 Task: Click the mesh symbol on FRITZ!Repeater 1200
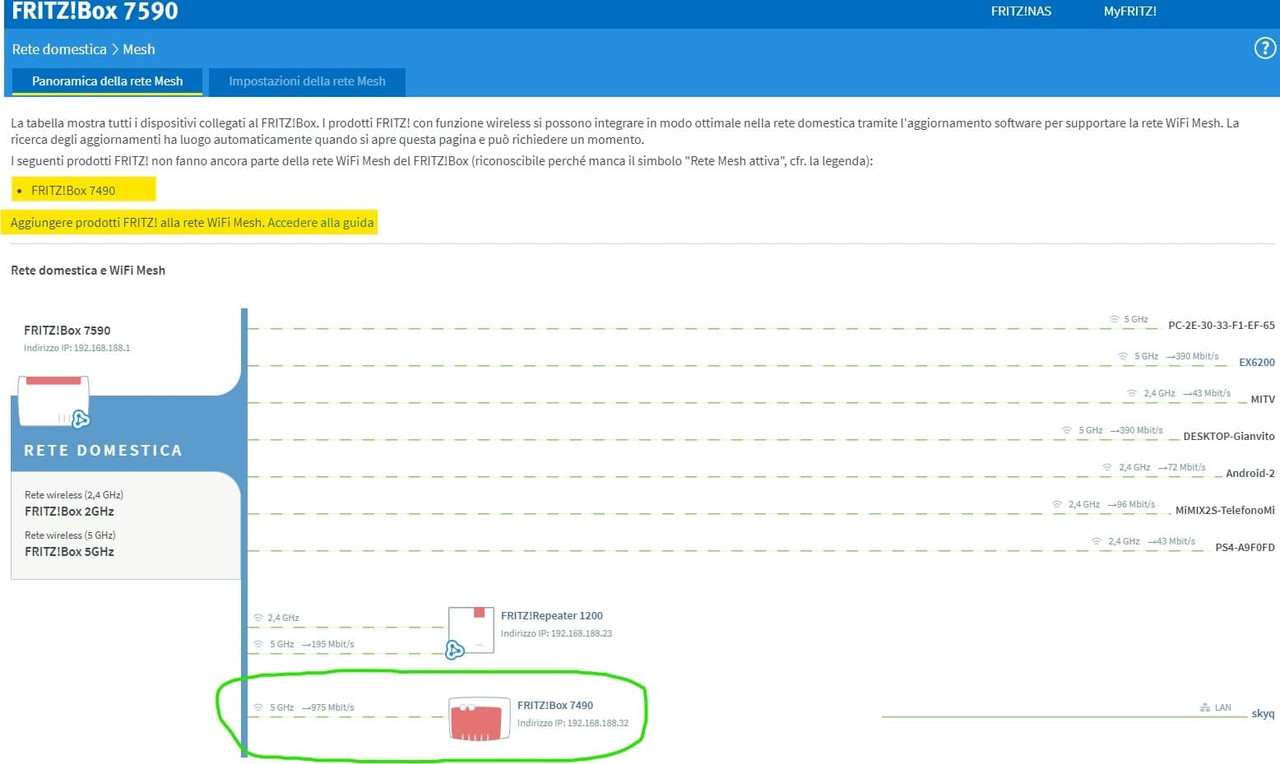pyautogui.click(x=454, y=651)
